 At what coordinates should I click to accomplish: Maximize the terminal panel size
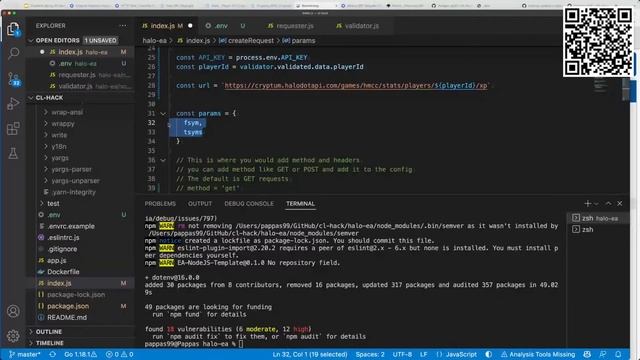pos(608,203)
